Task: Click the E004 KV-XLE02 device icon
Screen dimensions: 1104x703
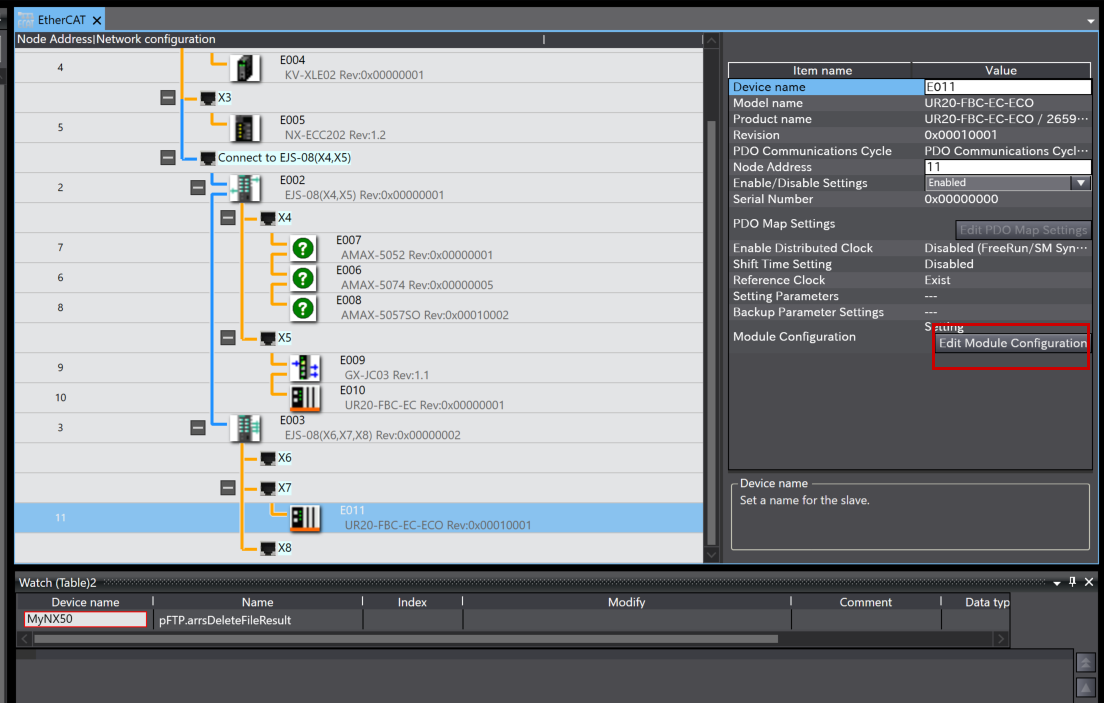Action: [244, 68]
